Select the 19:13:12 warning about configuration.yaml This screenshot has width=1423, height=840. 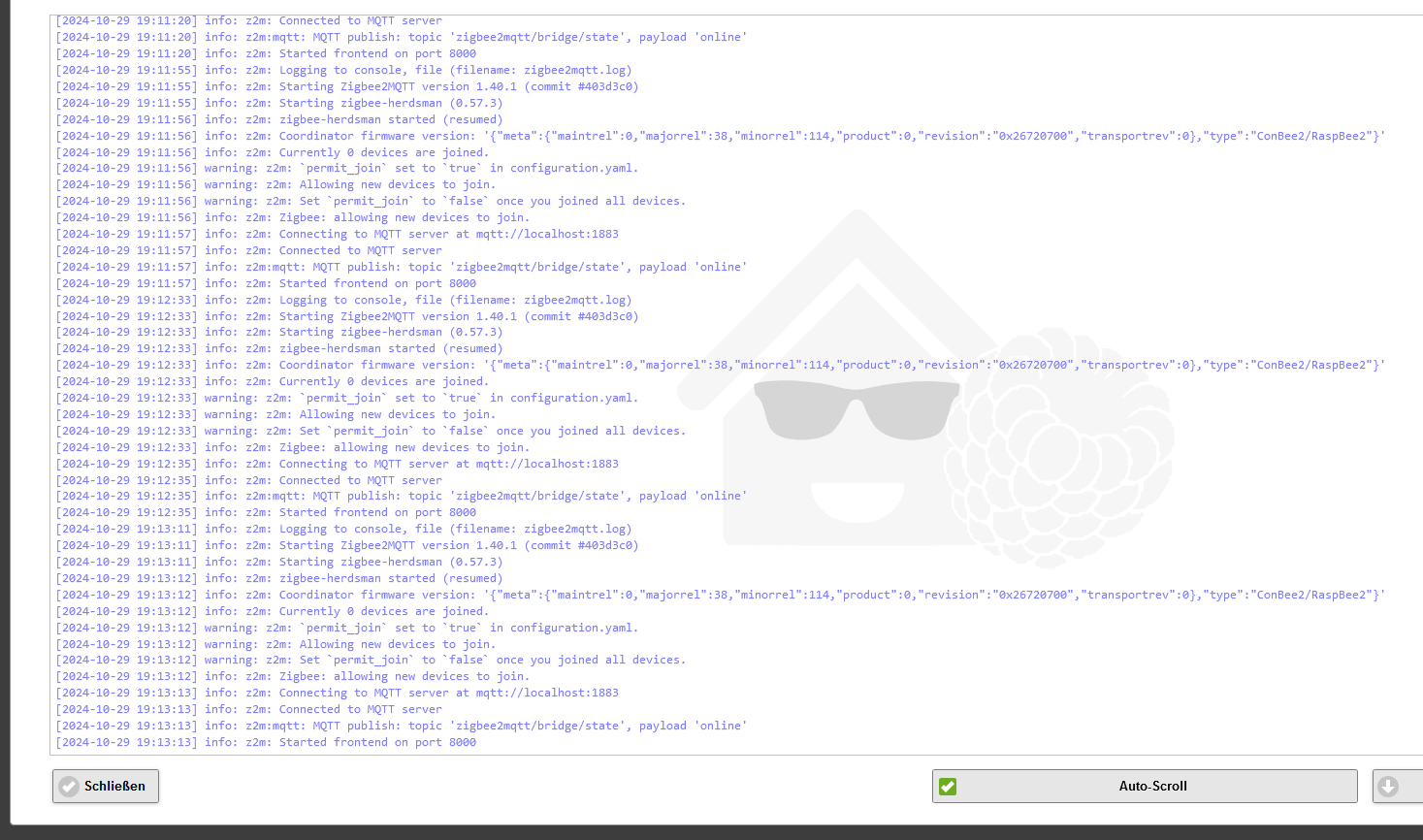point(347,628)
